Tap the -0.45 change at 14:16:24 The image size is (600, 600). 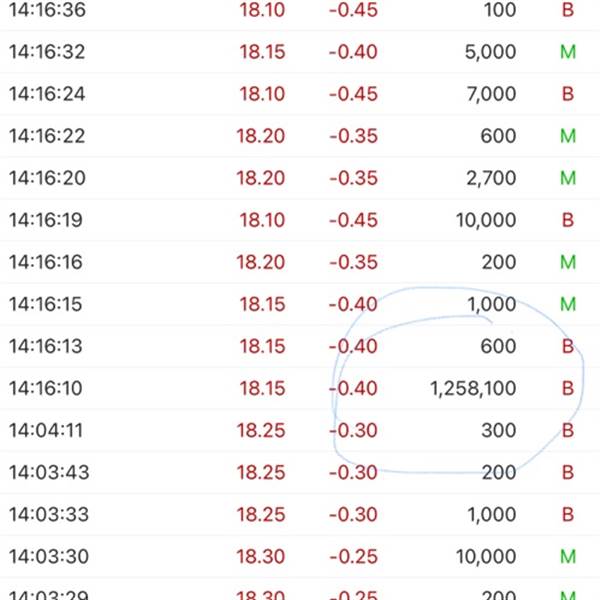[354, 94]
